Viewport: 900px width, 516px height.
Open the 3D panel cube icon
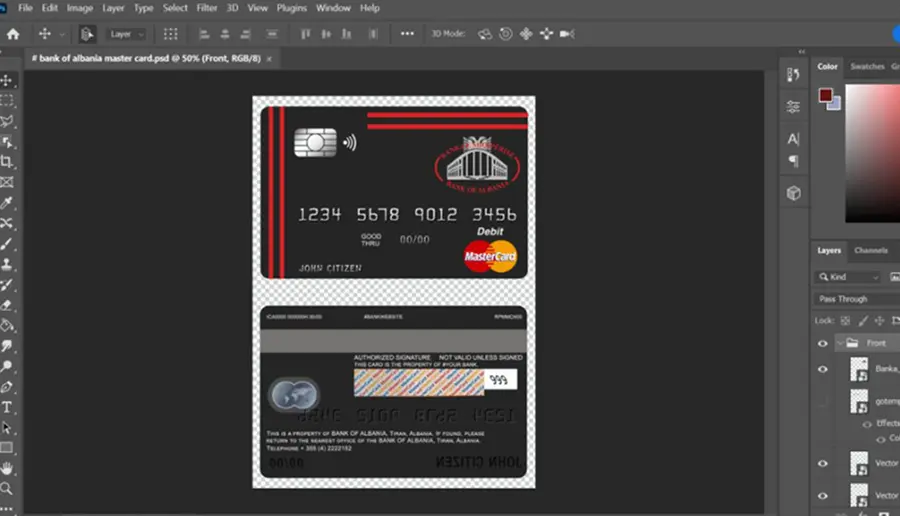[x=793, y=193]
